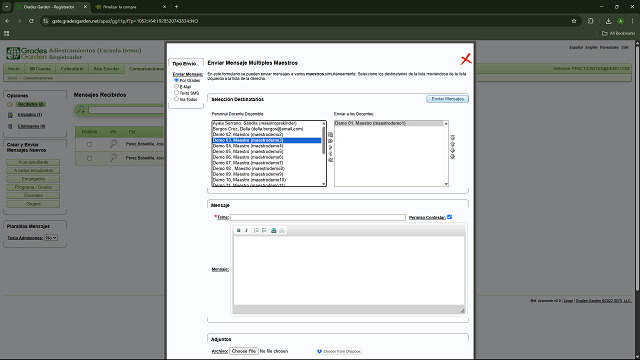Screen dimensions: 640x360
Task: Click the Italic formatting icon in editor
Action: point(247,231)
